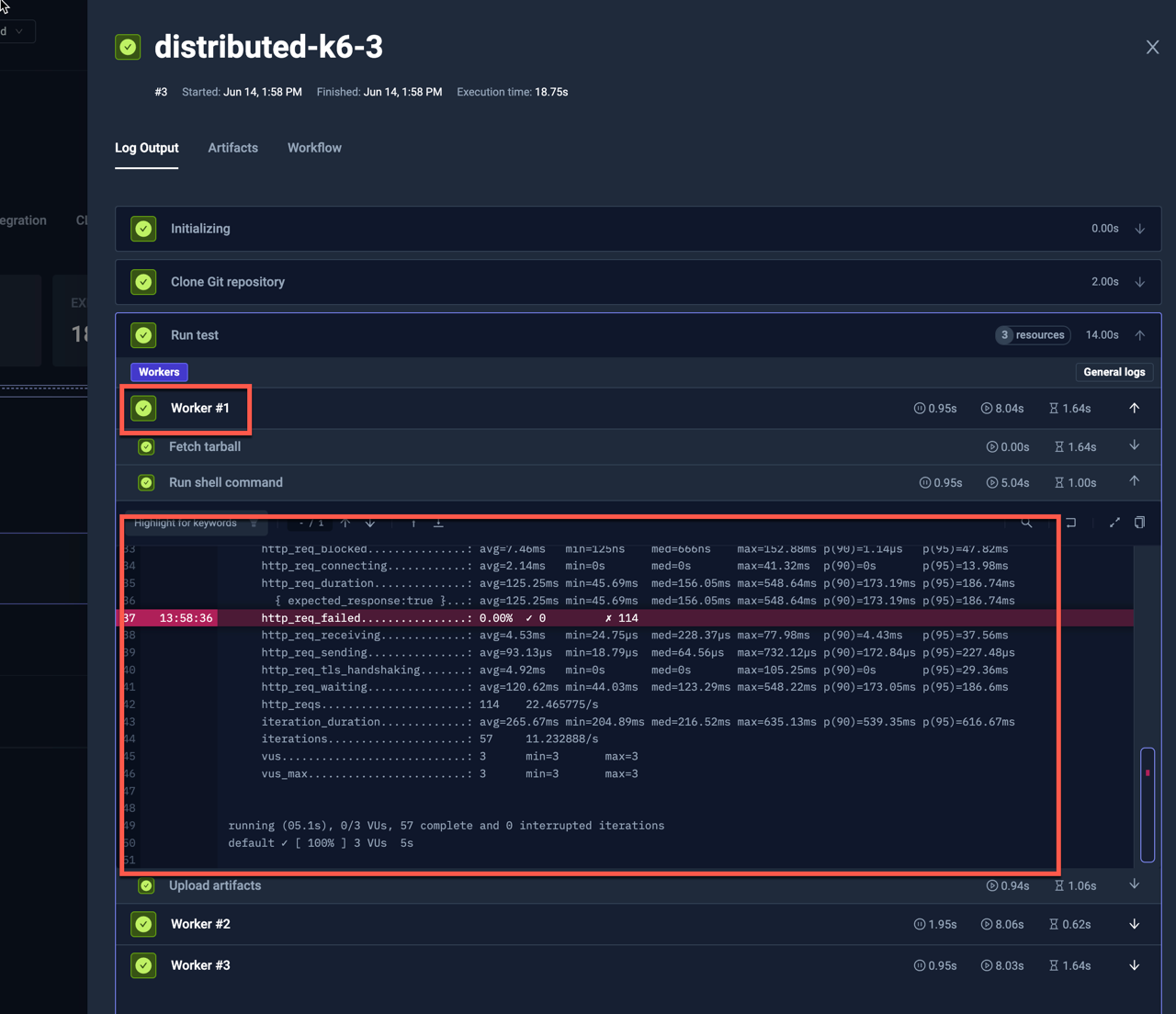Screen dimensions: 1176x1014
Task: Open the 3 resources badge on Run test
Action: click(1032, 334)
